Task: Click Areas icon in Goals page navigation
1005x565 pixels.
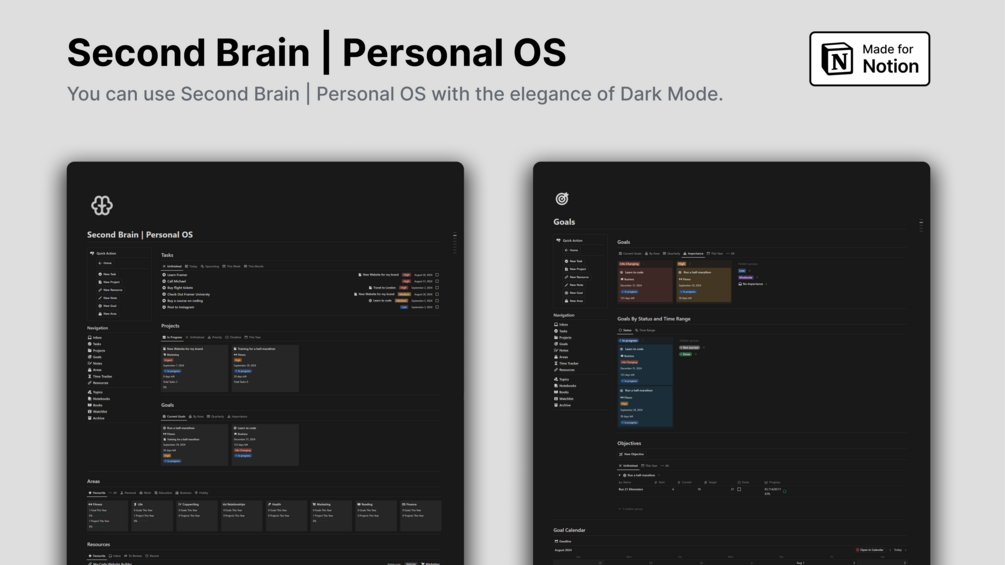Action: click(x=556, y=357)
